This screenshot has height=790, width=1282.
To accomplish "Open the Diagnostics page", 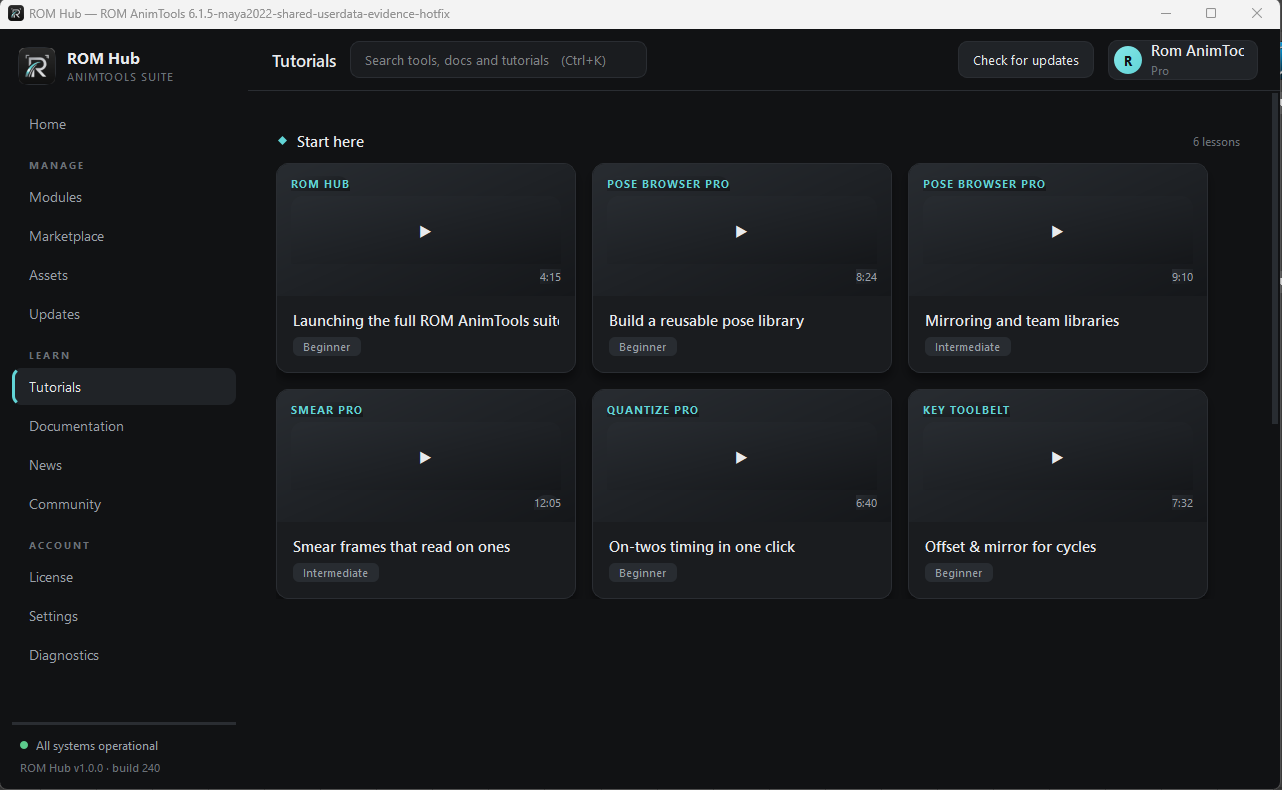I will [x=124, y=655].
